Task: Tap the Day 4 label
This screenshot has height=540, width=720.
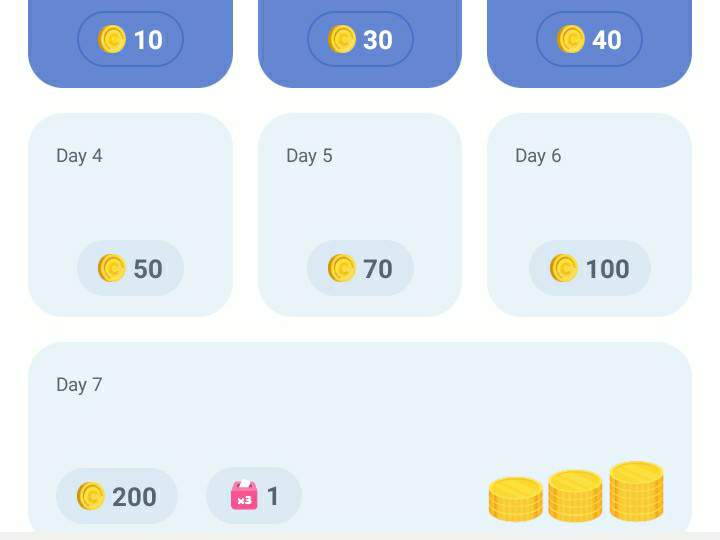Action: (79, 156)
